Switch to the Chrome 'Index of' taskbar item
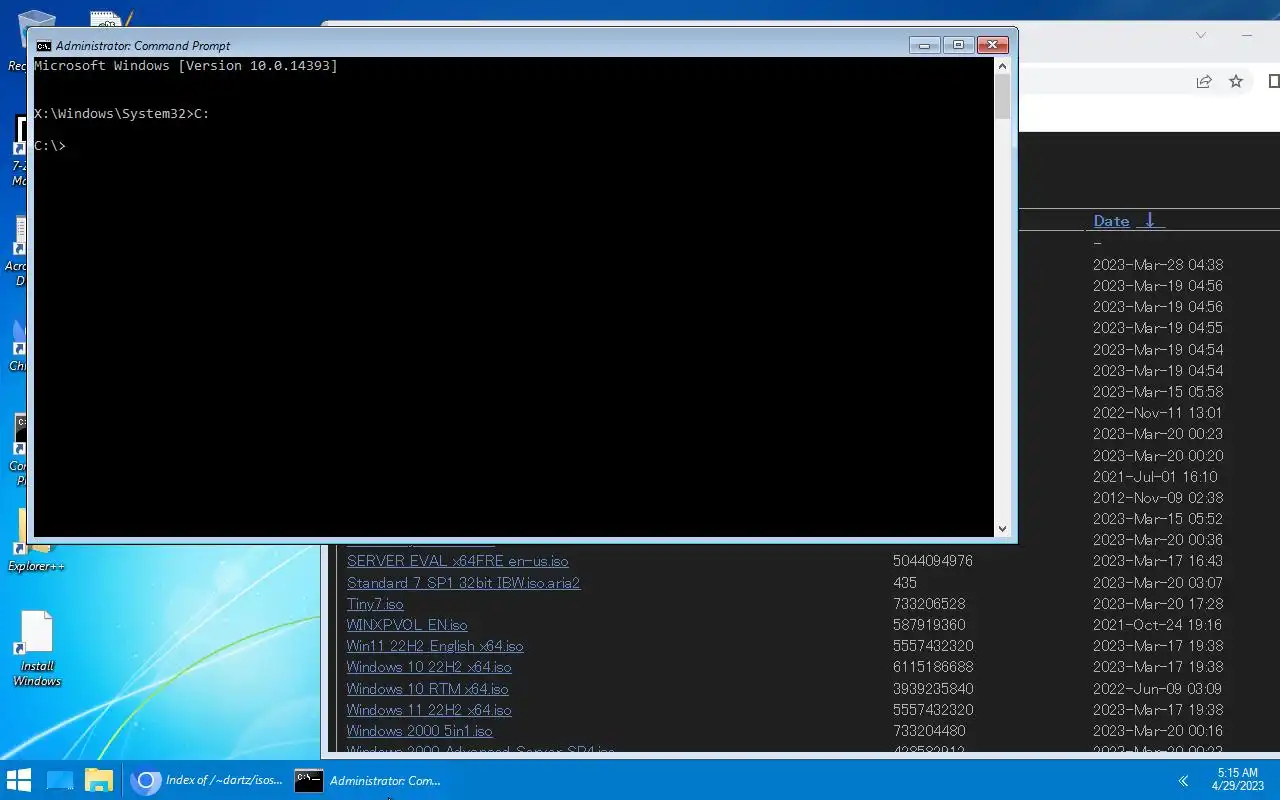The height and width of the screenshot is (800, 1280). [205, 780]
